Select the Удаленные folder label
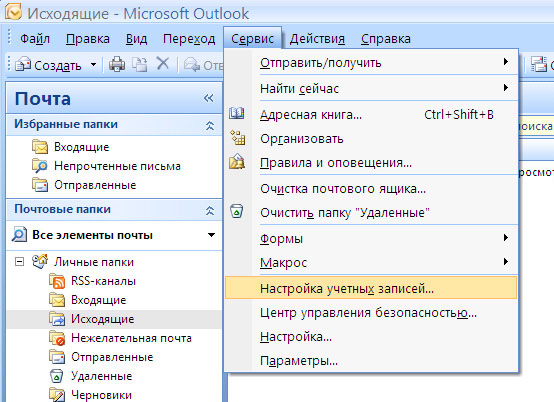The width and height of the screenshot is (554, 402). point(101,376)
